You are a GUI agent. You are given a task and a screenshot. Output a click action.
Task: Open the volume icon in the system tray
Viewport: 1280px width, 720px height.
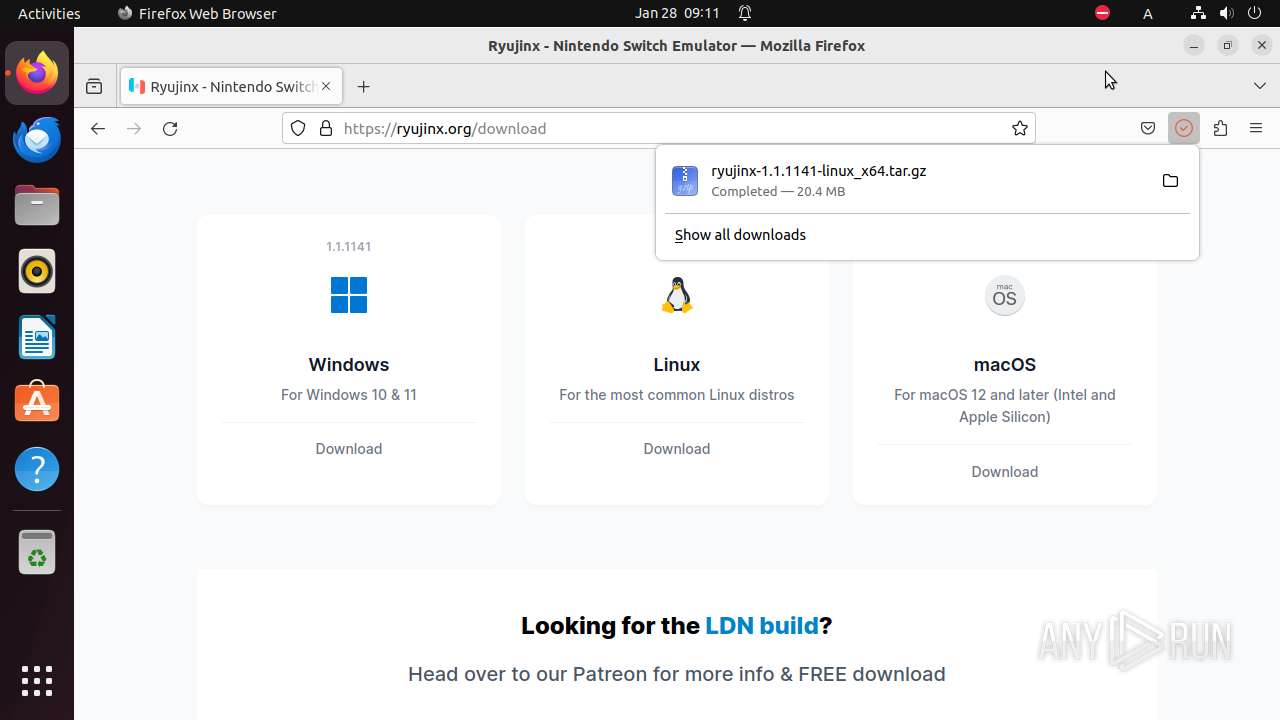1226,13
